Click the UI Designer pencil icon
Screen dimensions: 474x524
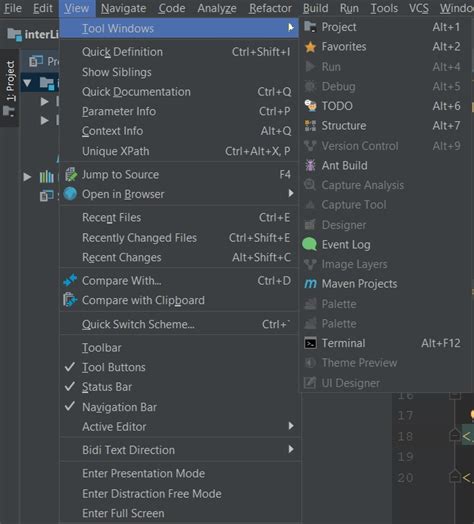coord(310,383)
